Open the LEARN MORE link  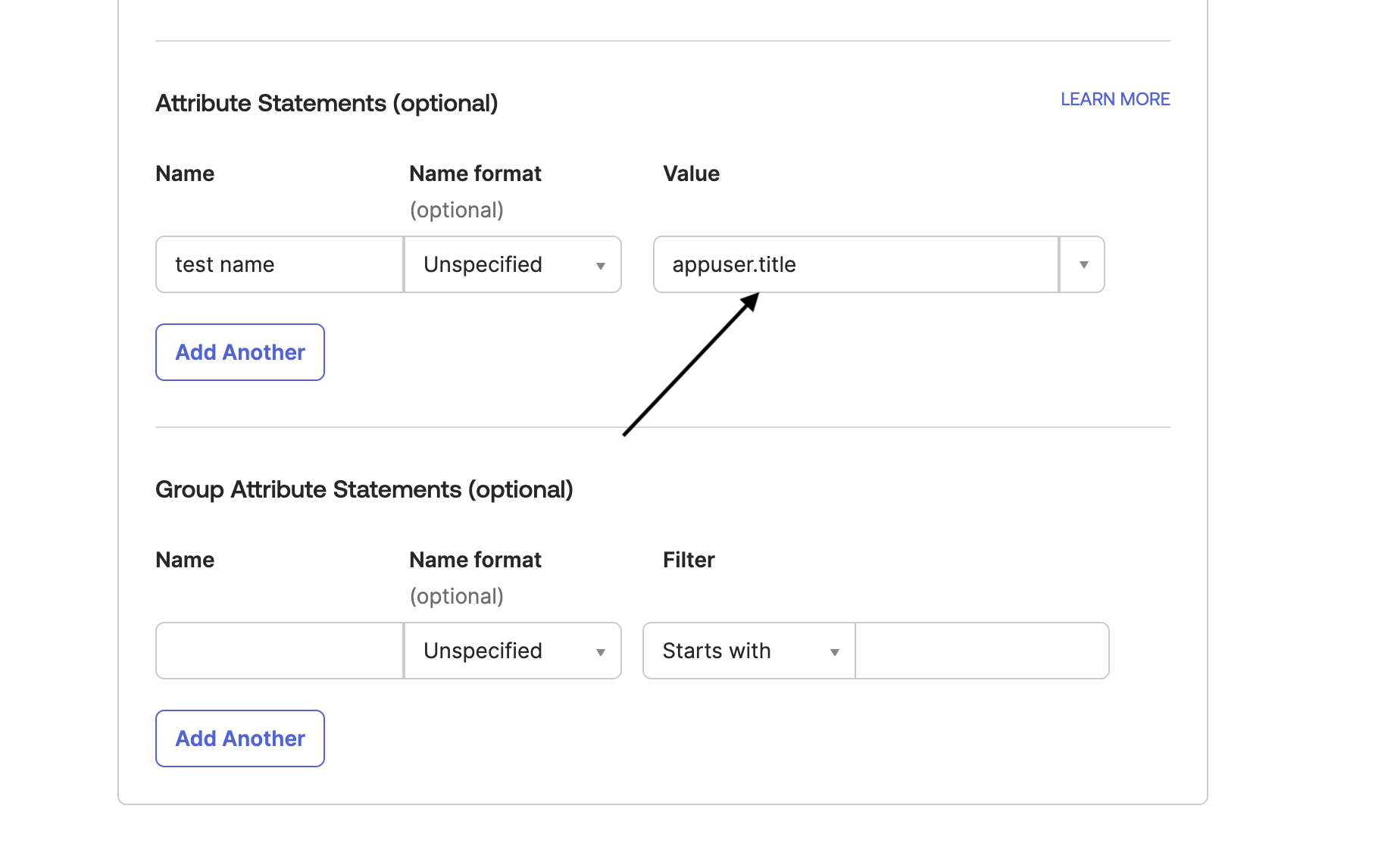(x=1114, y=99)
